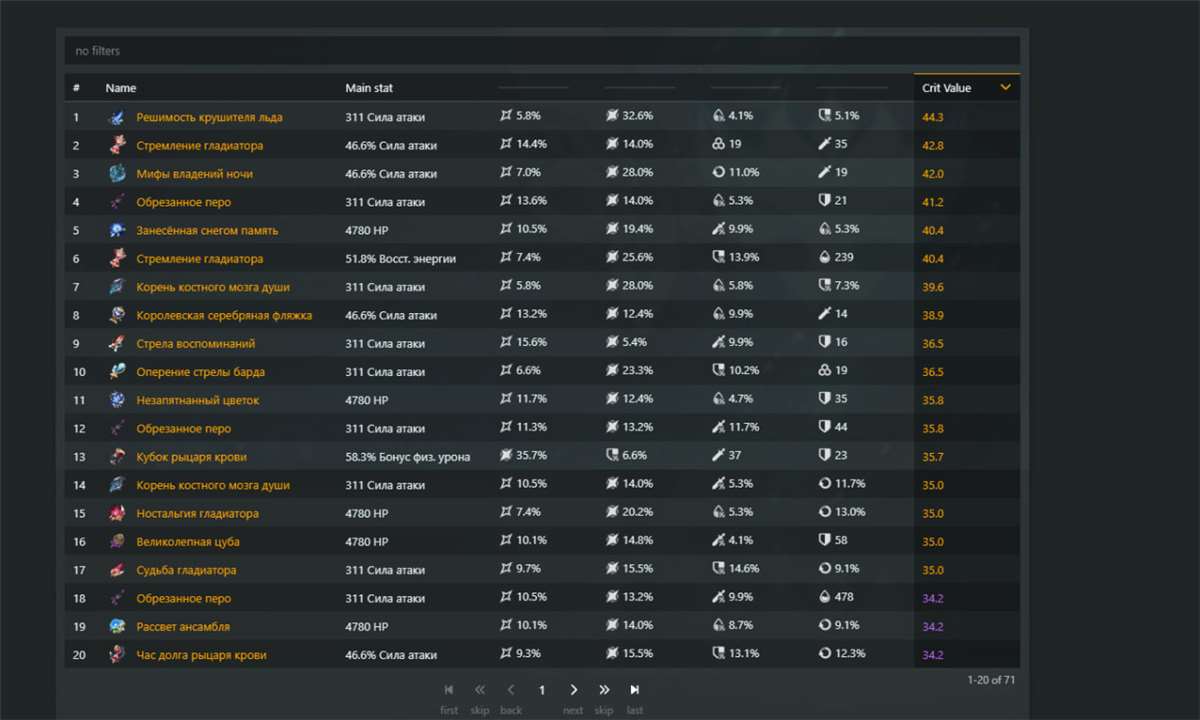The height and width of the screenshot is (720, 1200).
Task: Sort table by Main stat column
Action: pos(369,88)
